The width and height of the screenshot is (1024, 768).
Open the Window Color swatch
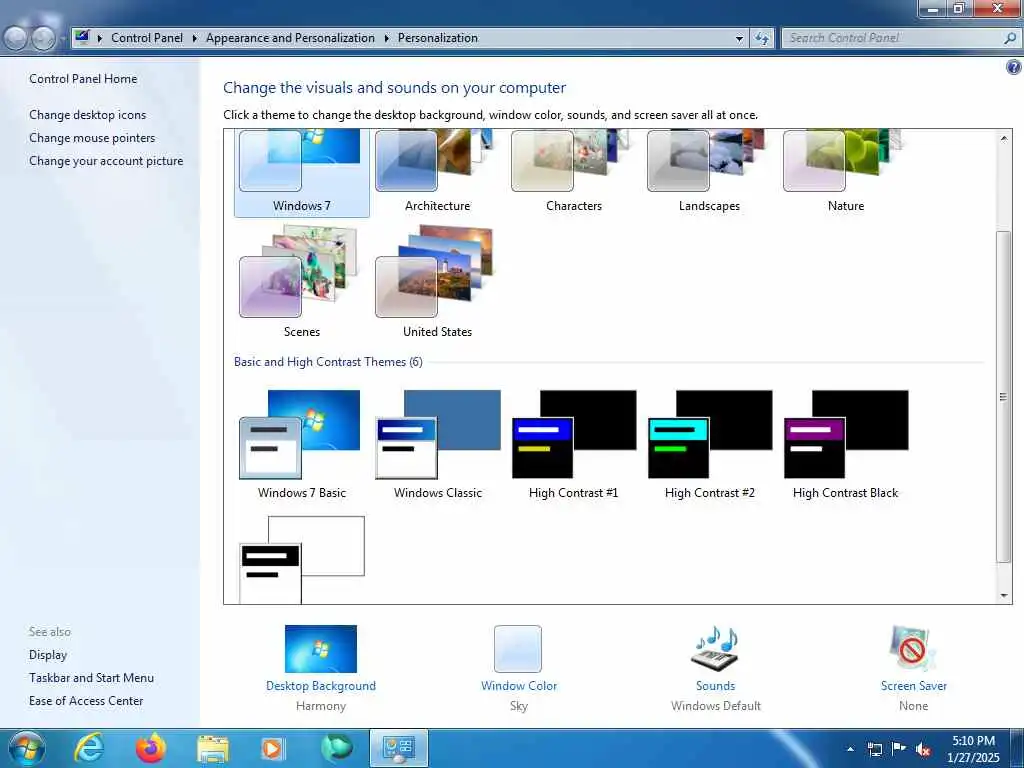tap(518, 649)
